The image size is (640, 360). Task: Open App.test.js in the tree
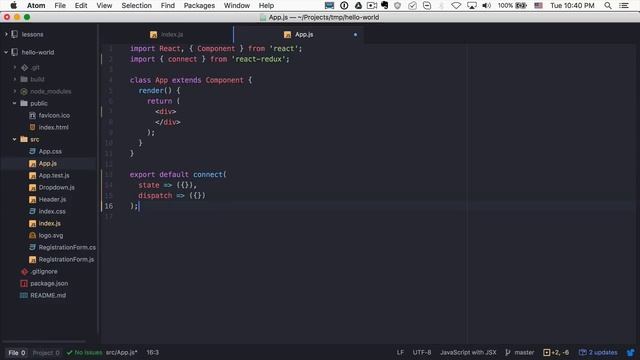(x=54, y=176)
